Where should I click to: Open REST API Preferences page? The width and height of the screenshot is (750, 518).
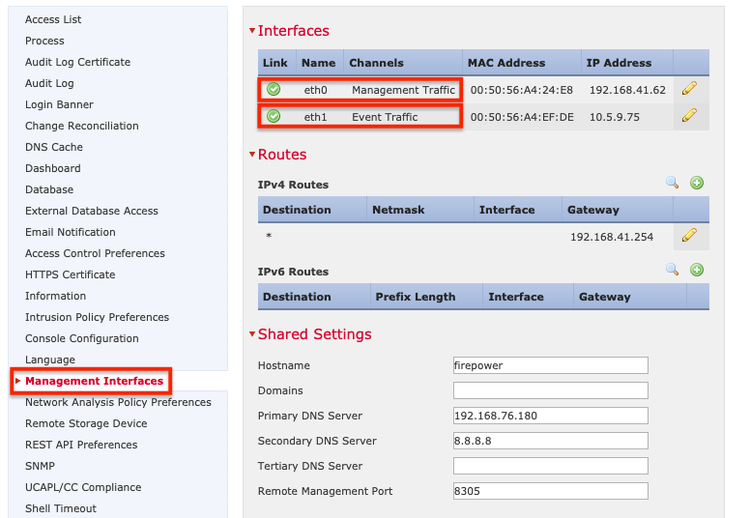point(81,445)
